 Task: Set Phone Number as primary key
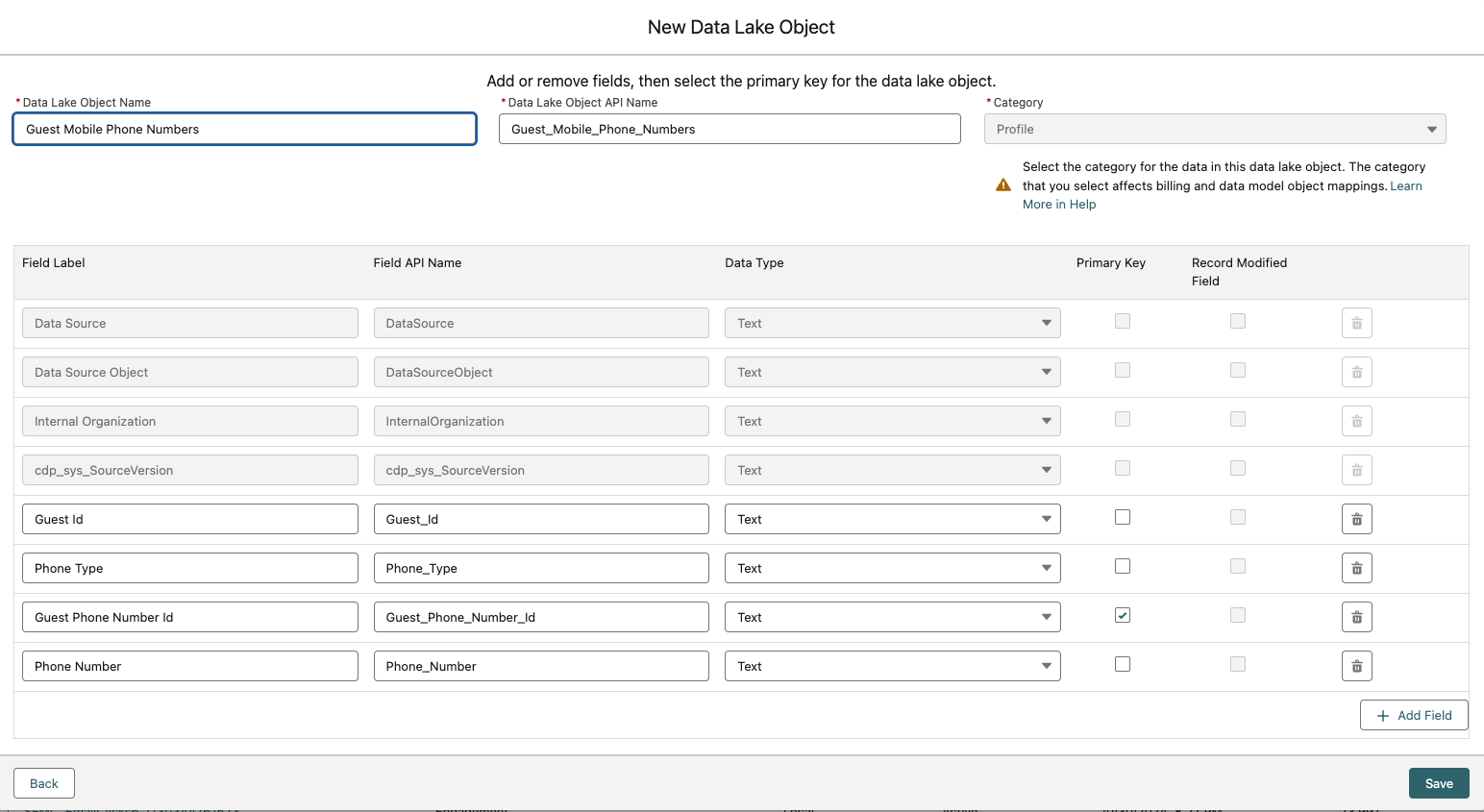tap(1122, 664)
